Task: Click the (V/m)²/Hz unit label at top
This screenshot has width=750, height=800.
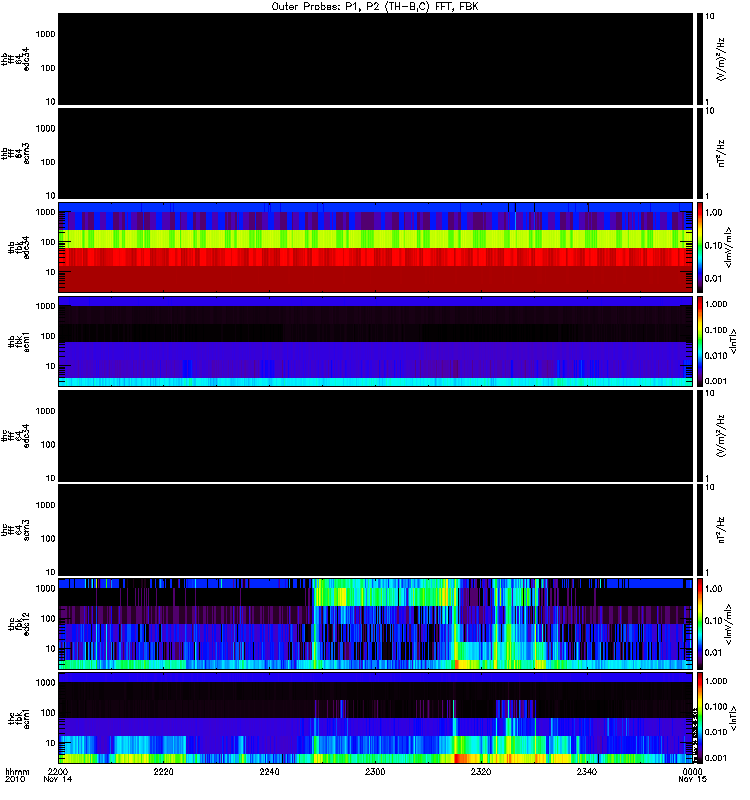Action: [x=720, y=59]
